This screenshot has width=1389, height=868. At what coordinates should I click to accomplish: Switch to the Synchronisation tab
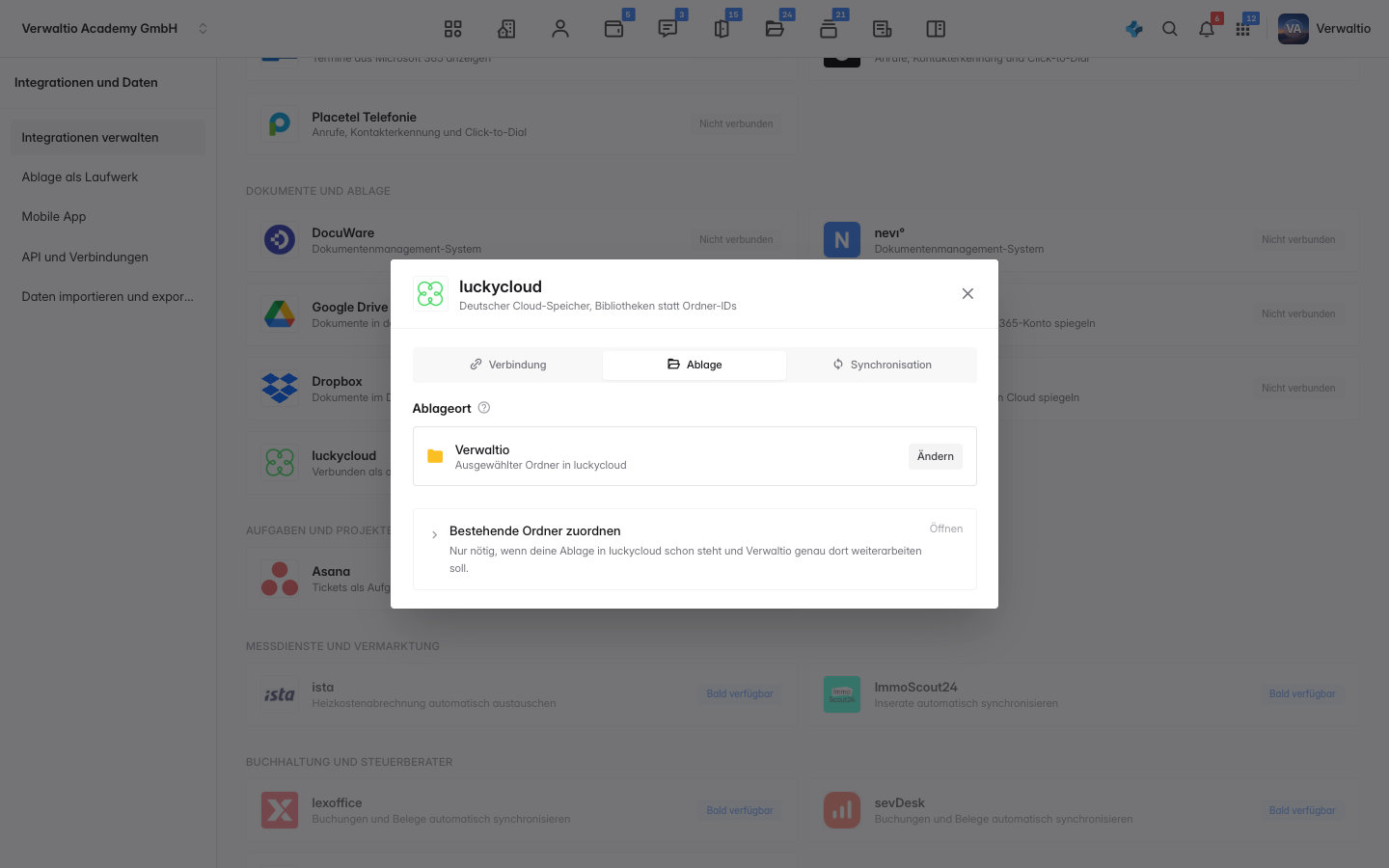pyautogui.click(x=882, y=365)
